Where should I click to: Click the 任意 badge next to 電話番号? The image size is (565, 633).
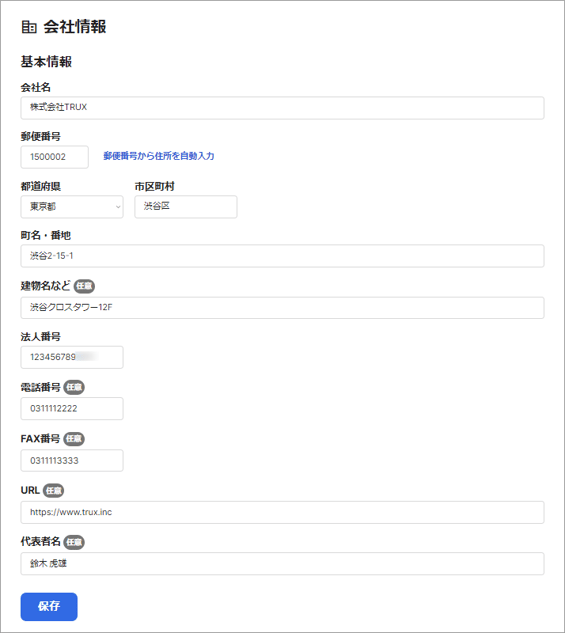(74, 388)
